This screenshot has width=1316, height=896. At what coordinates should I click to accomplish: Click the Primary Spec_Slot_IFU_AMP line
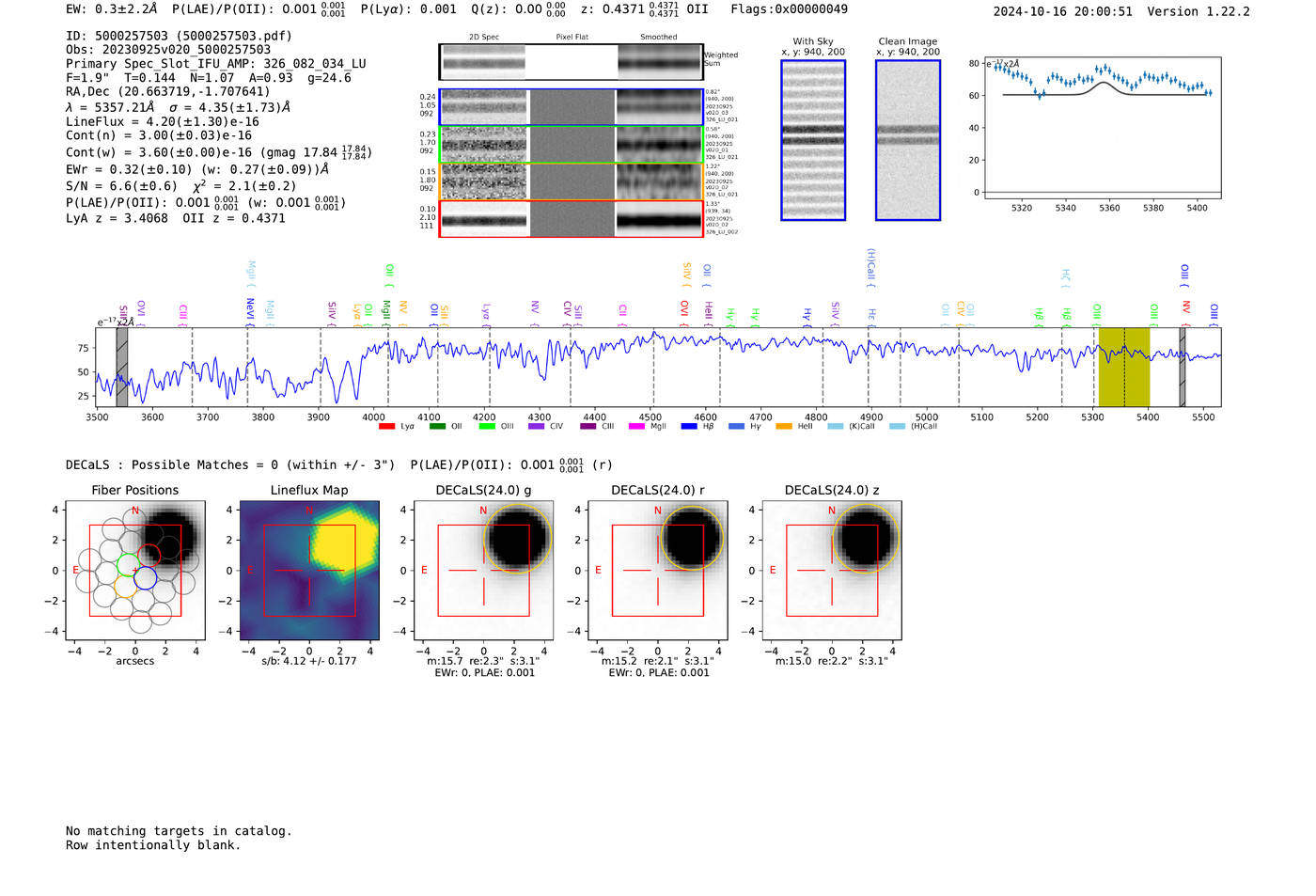coord(216,64)
